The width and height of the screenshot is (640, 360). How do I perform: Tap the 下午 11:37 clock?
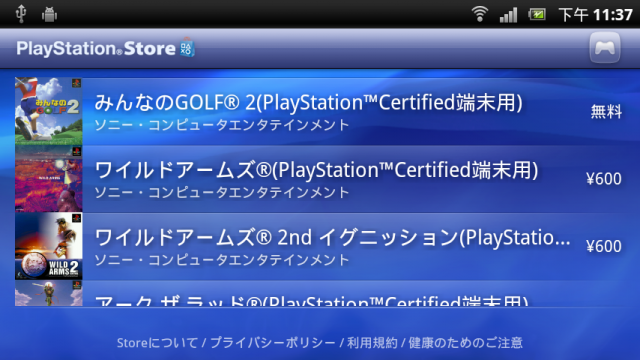596,15
